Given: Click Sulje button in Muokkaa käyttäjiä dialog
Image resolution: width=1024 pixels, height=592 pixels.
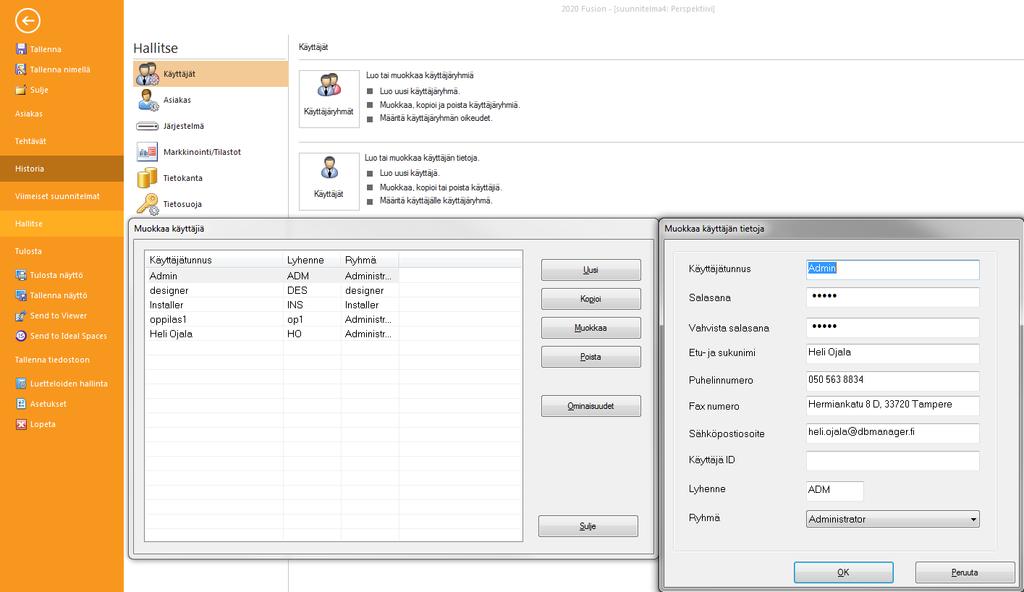Looking at the screenshot, I should point(588,526).
